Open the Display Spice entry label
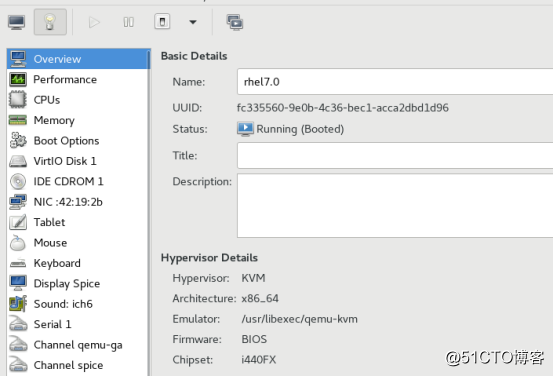The image size is (554, 376). [x=67, y=284]
